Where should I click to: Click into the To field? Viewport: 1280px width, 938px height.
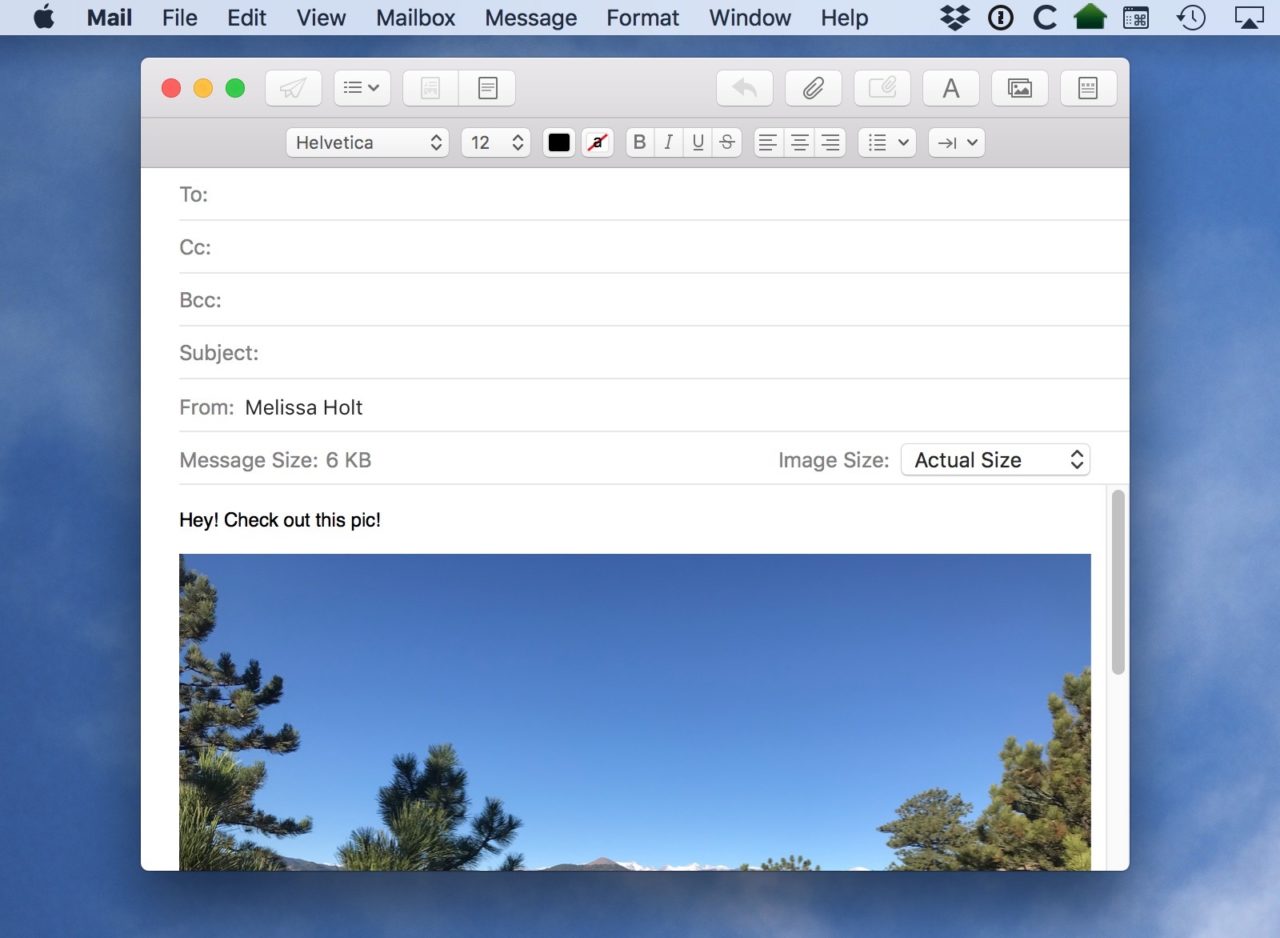tap(654, 194)
